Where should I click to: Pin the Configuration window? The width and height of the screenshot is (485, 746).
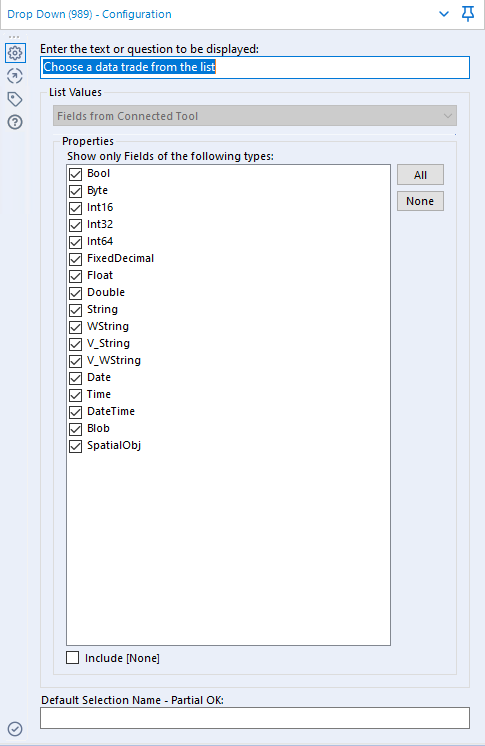(468, 14)
